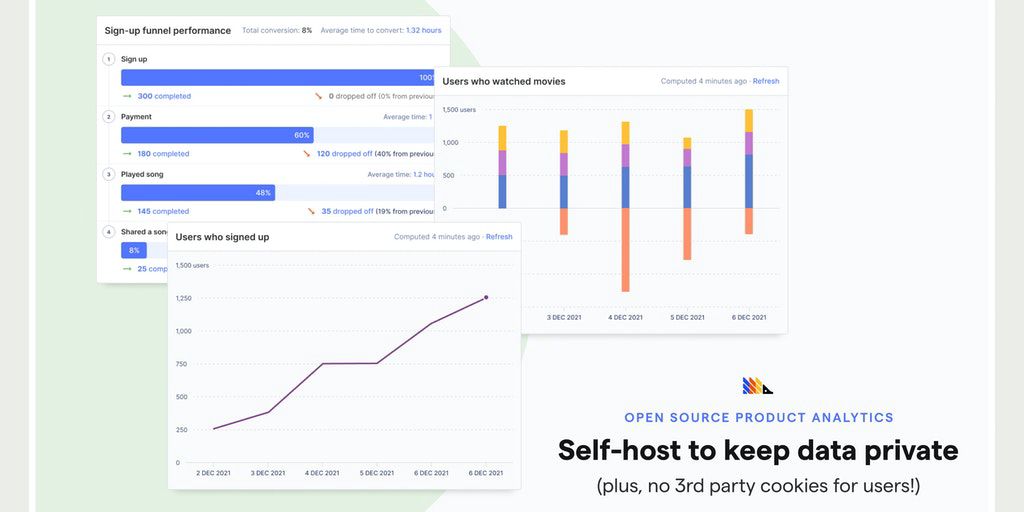This screenshot has height=512, width=1024.
Task: Click the red drop-off arrow beside 35 dropped off
Action: [312, 212]
